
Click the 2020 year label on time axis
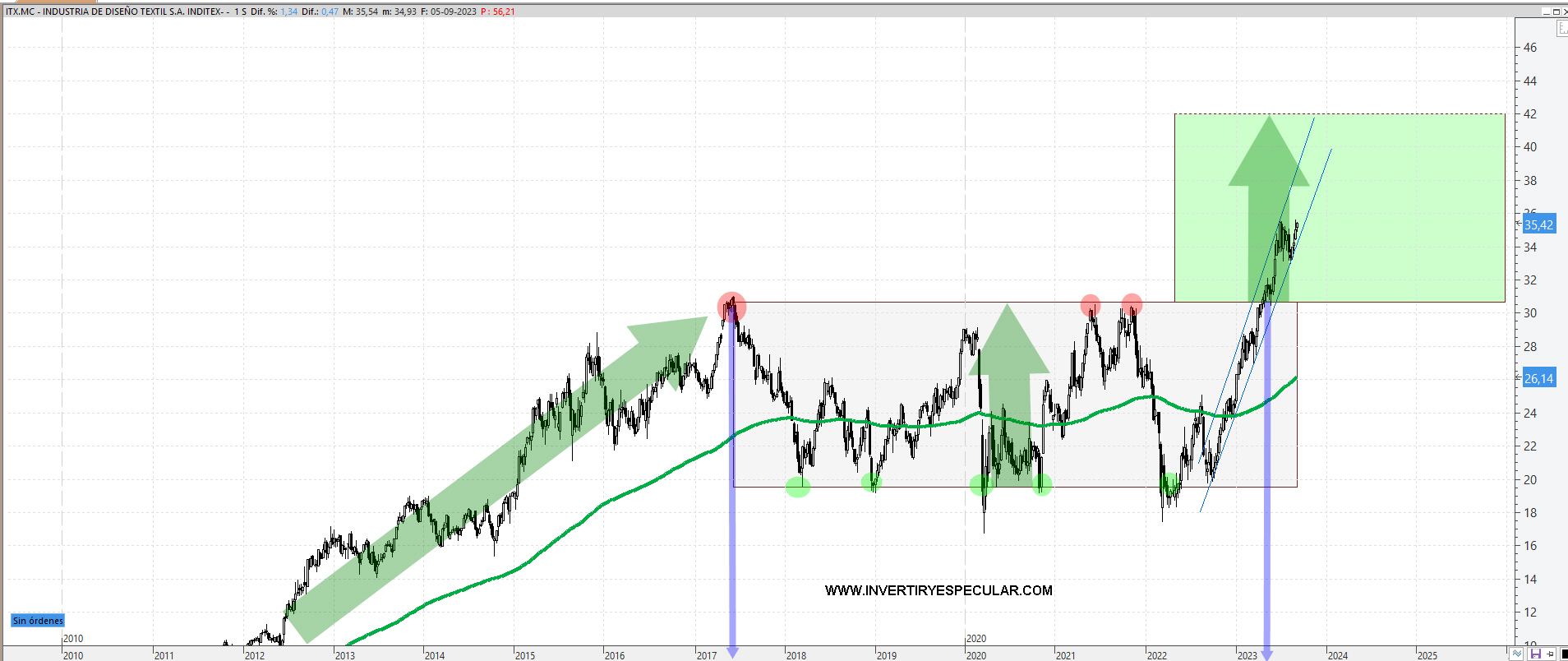click(976, 655)
